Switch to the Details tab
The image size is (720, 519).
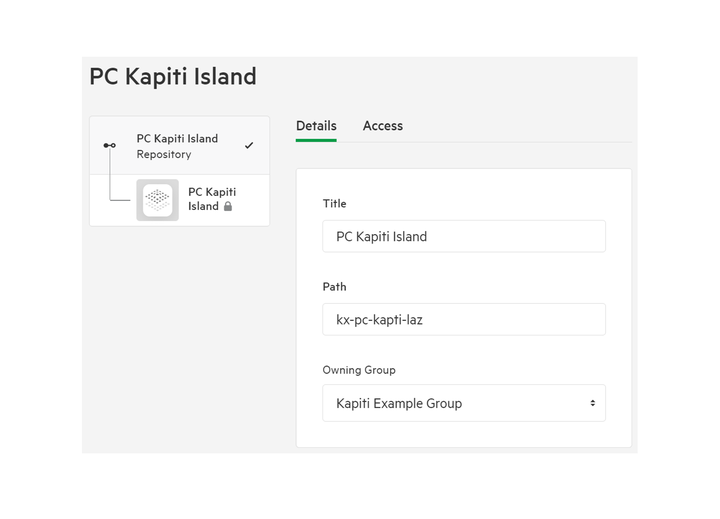(316, 126)
